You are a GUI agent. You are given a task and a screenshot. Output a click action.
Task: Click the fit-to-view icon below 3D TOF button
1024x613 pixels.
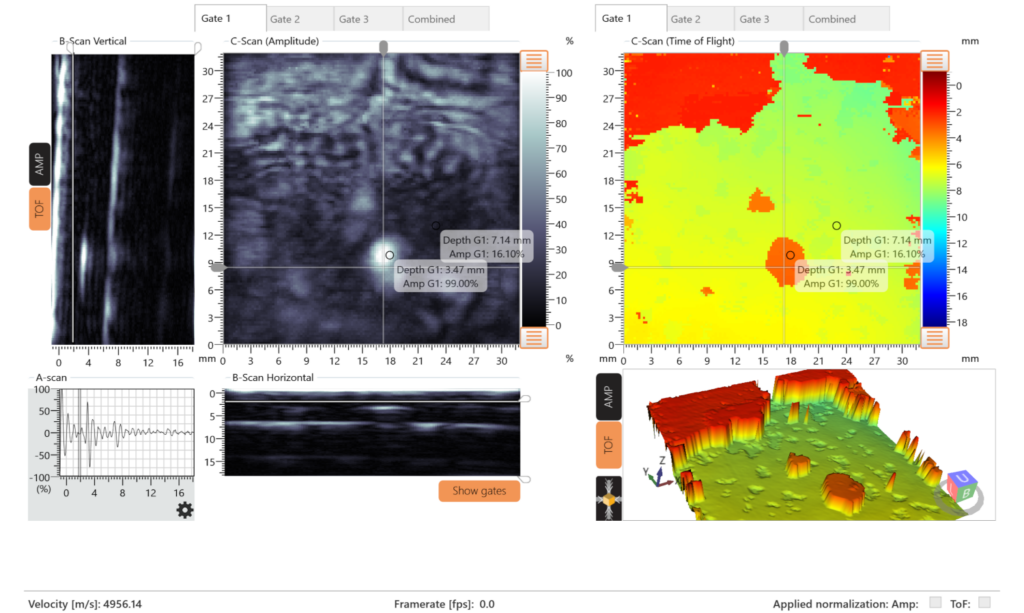(608, 499)
